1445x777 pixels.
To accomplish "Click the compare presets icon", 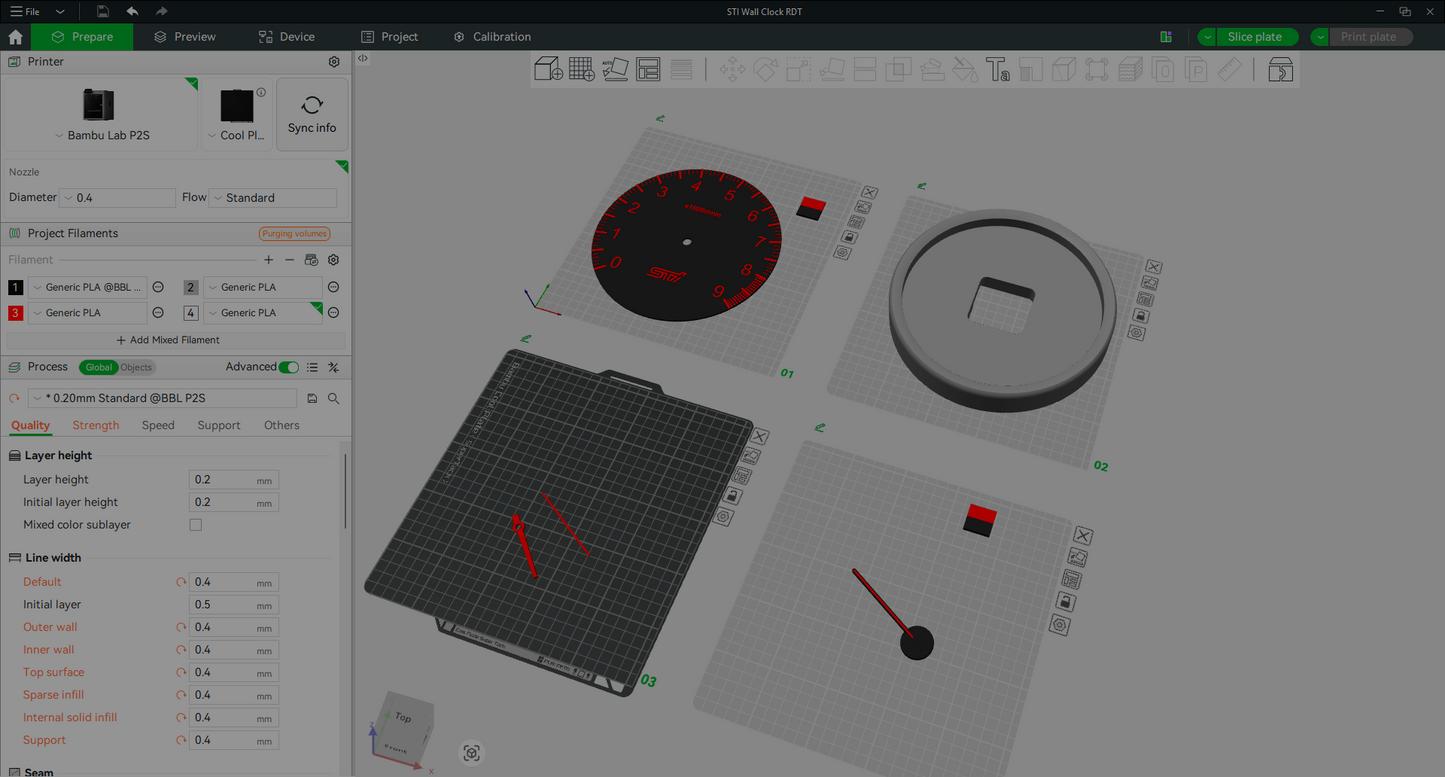I will 334,367.
